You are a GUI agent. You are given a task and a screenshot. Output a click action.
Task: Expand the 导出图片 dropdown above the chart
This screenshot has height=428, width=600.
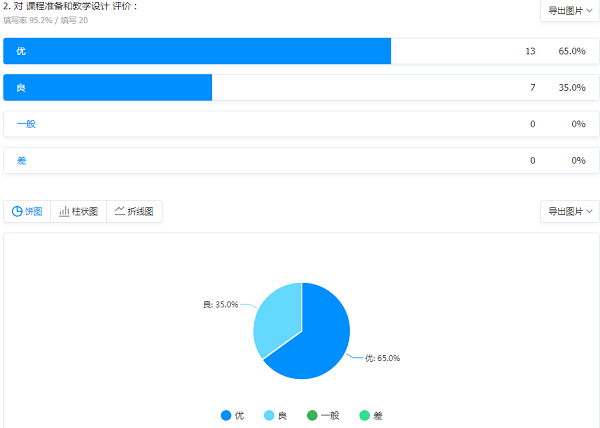[x=569, y=211]
